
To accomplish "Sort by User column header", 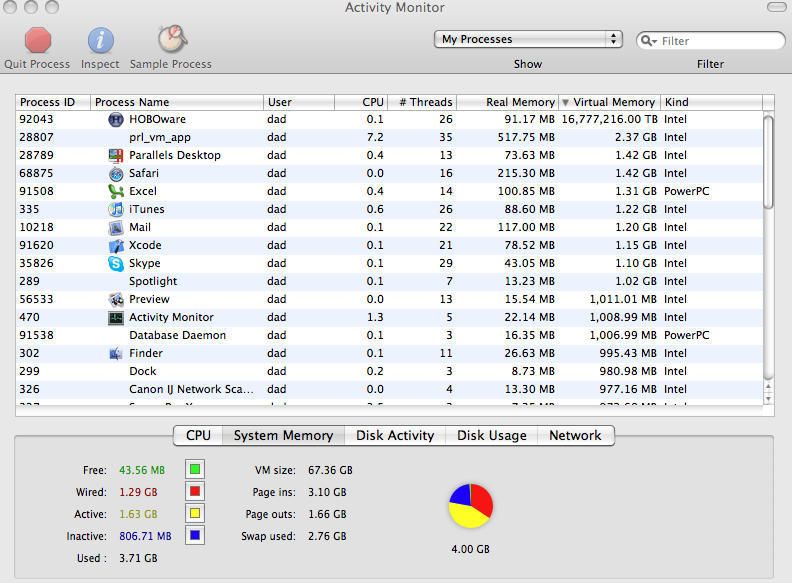I will click(299, 102).
